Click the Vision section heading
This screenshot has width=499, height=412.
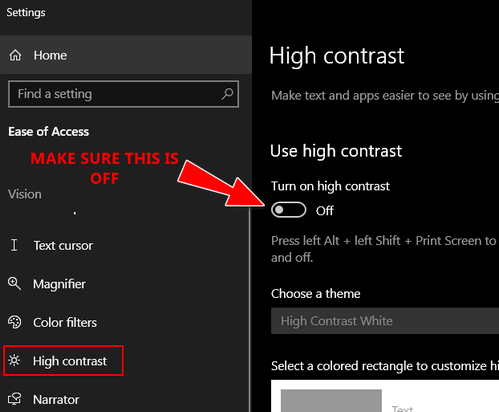(x=25, y=194)
